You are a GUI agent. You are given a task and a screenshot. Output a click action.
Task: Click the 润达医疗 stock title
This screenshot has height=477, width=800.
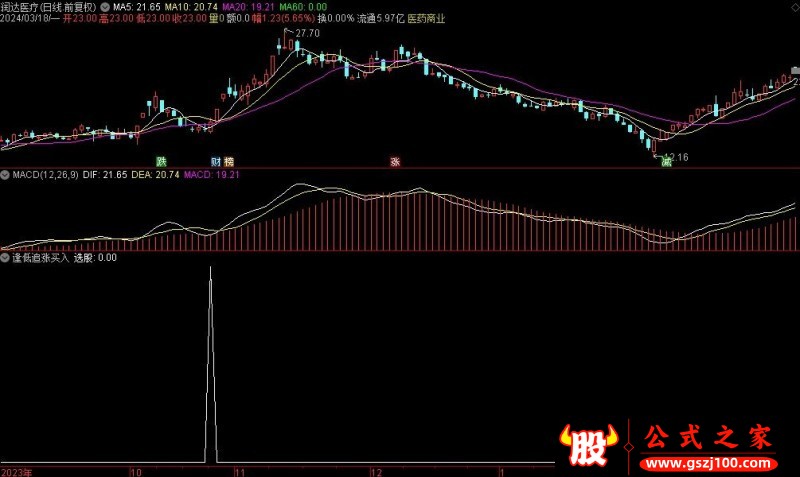click(25, 6)
